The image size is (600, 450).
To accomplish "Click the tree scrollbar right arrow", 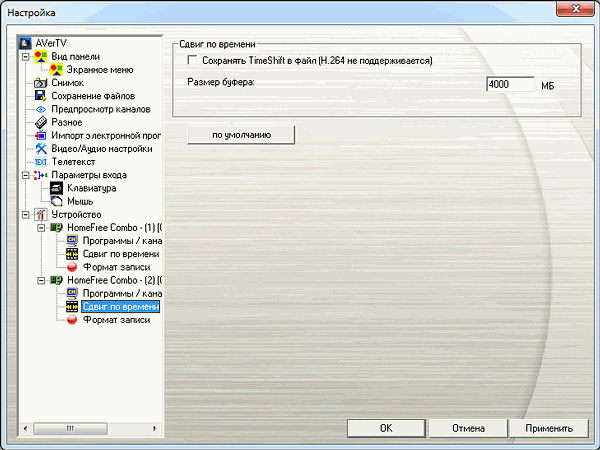I will click(155, 428).
